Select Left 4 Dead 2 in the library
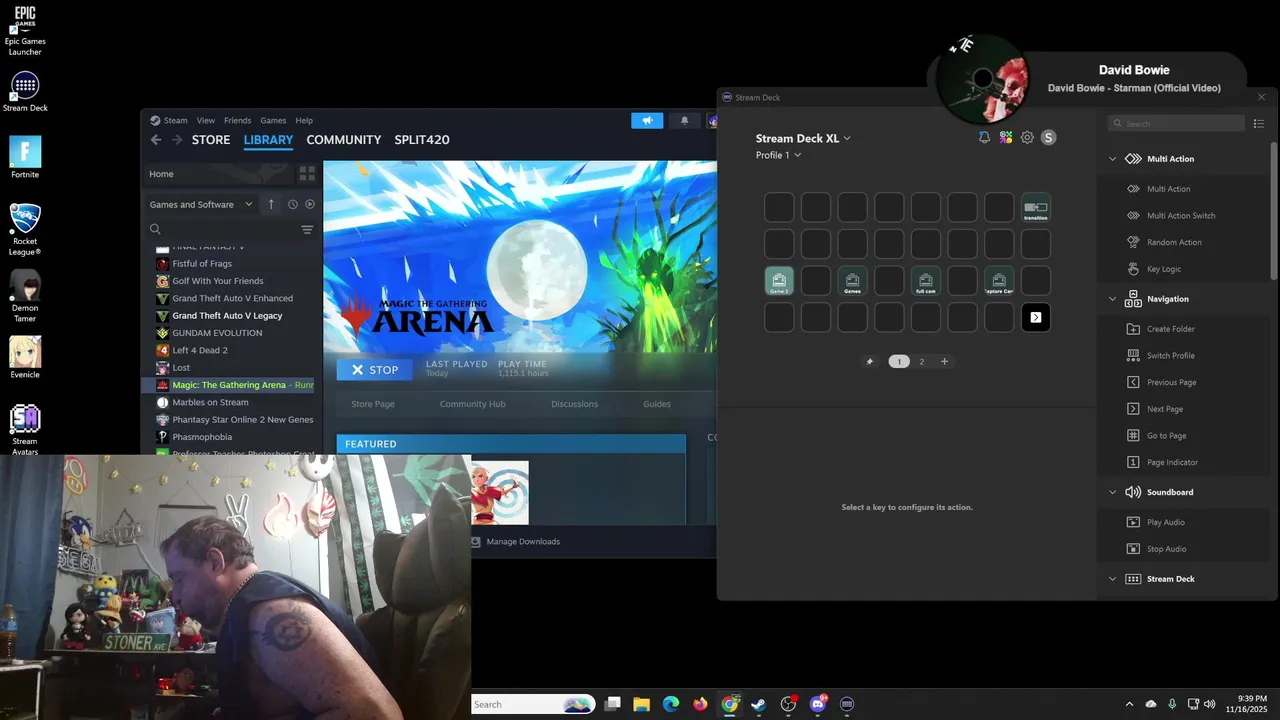 (x=200, y=350)
